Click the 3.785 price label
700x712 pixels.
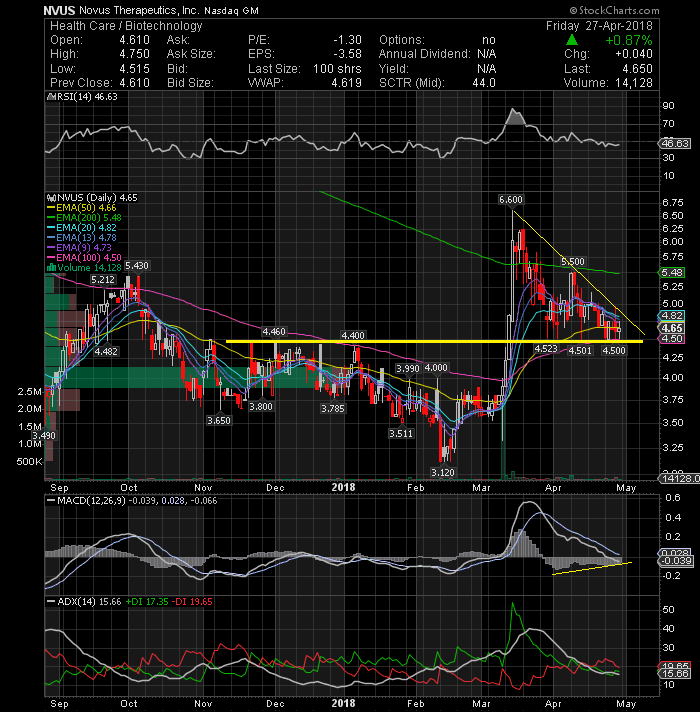333,408
